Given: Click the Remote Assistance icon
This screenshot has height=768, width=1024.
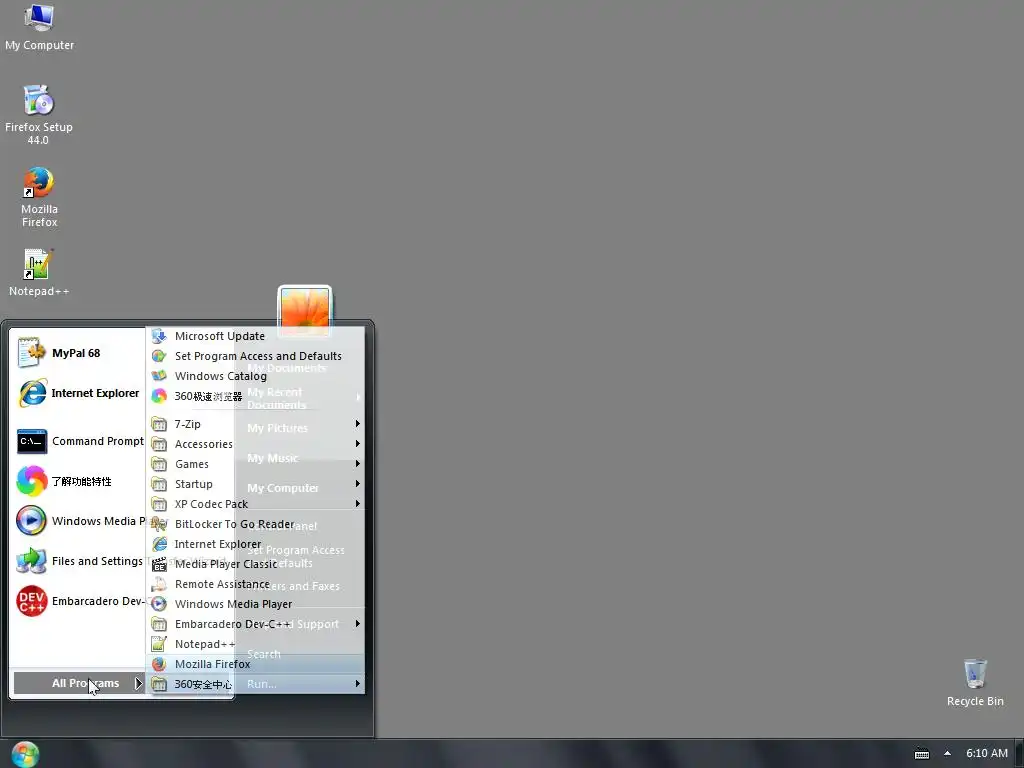Looking at the screenshot, I should 159,584.
